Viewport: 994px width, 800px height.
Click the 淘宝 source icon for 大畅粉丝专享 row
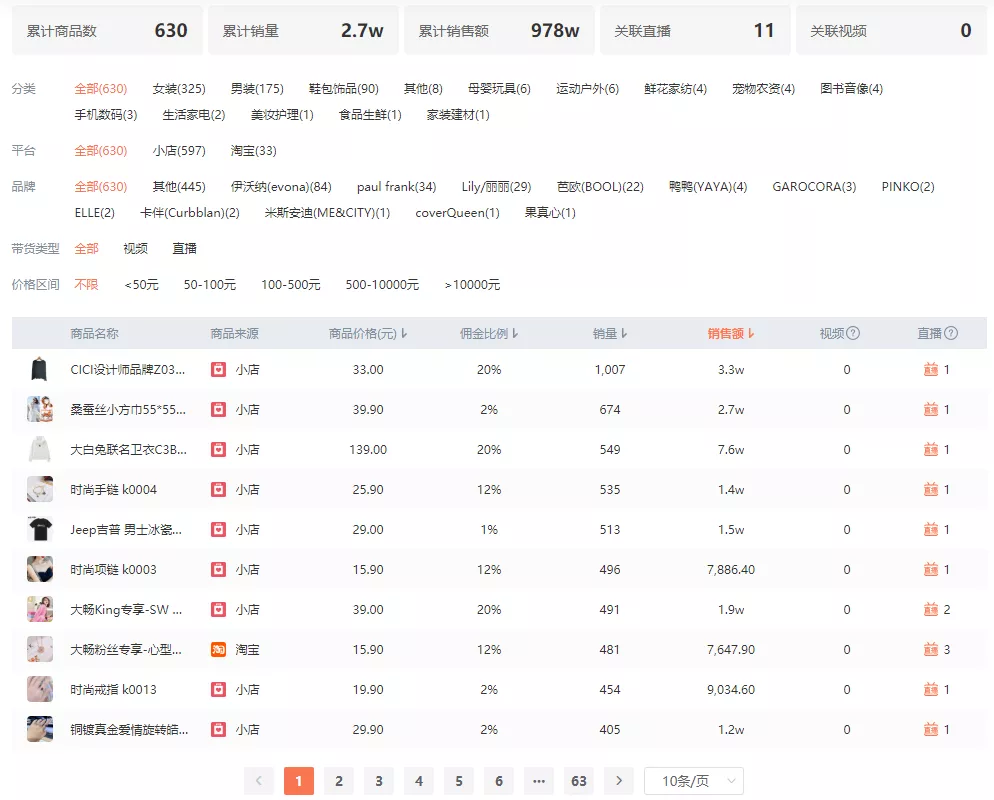218,650
